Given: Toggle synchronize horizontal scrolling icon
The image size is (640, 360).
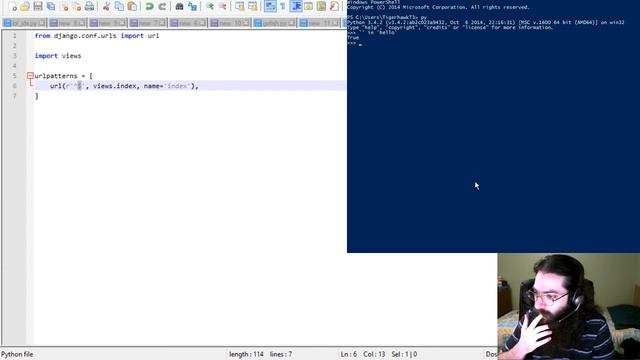Looking at the screenshot, I should (253, 6).
